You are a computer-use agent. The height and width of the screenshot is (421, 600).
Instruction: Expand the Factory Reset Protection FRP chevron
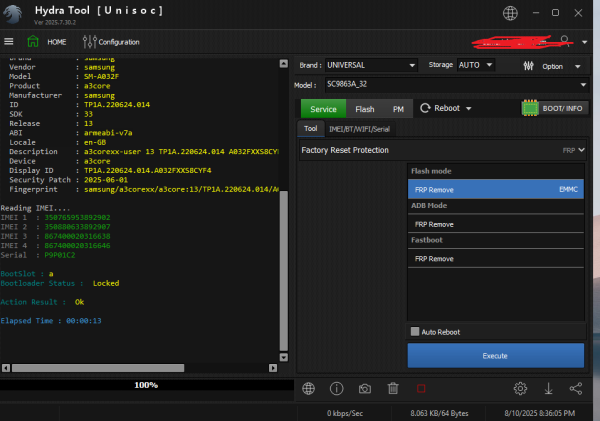(x=581, y=150)
